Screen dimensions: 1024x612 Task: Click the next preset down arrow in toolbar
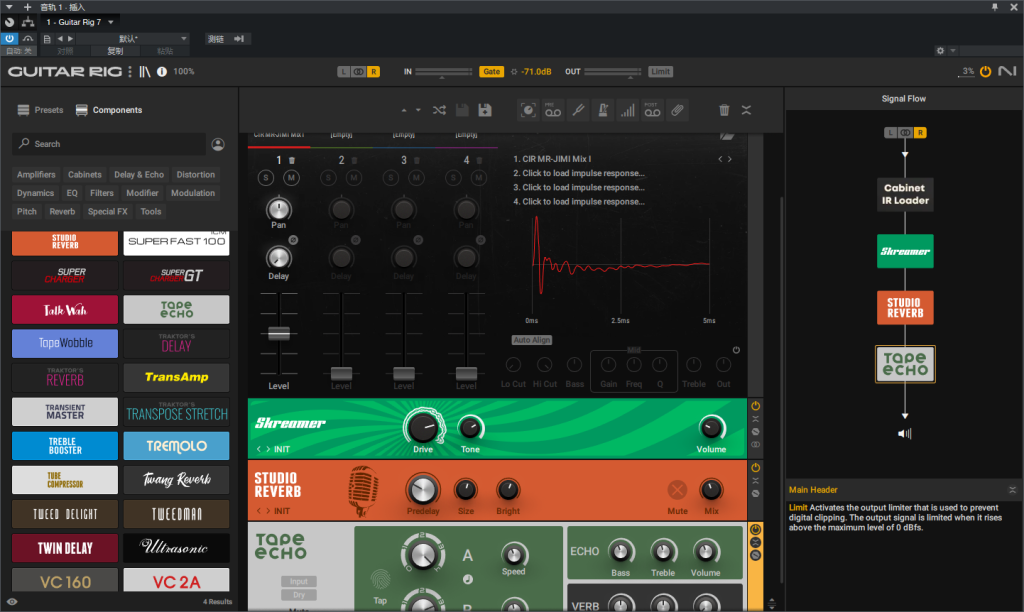coord(418,110)
